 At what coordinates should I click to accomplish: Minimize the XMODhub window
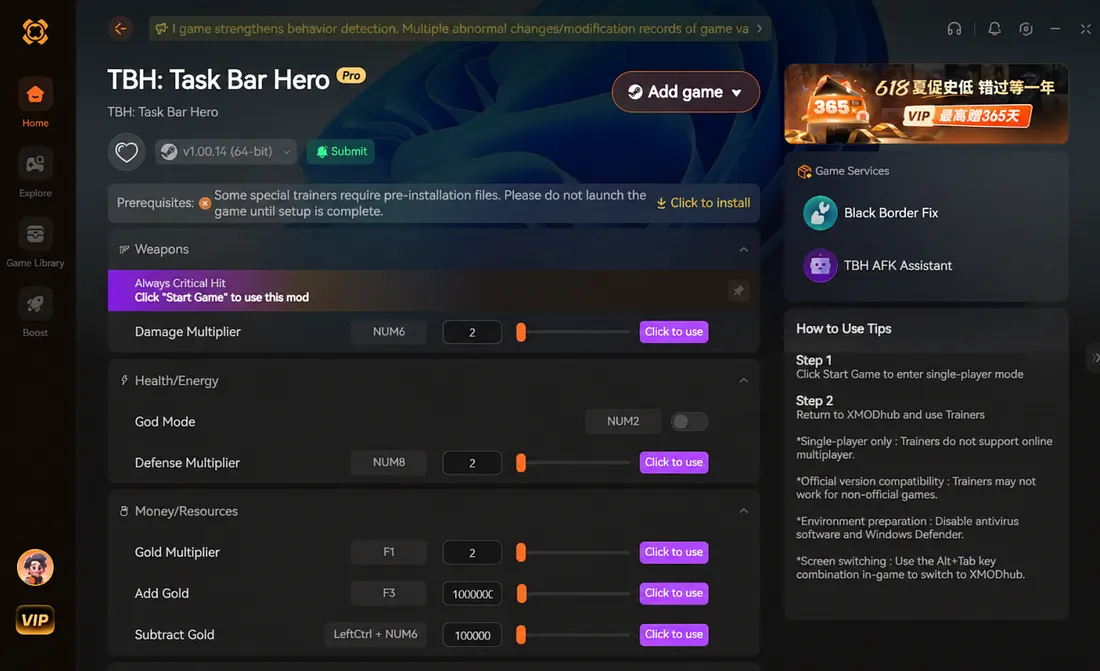click(x=1055, y=29)
